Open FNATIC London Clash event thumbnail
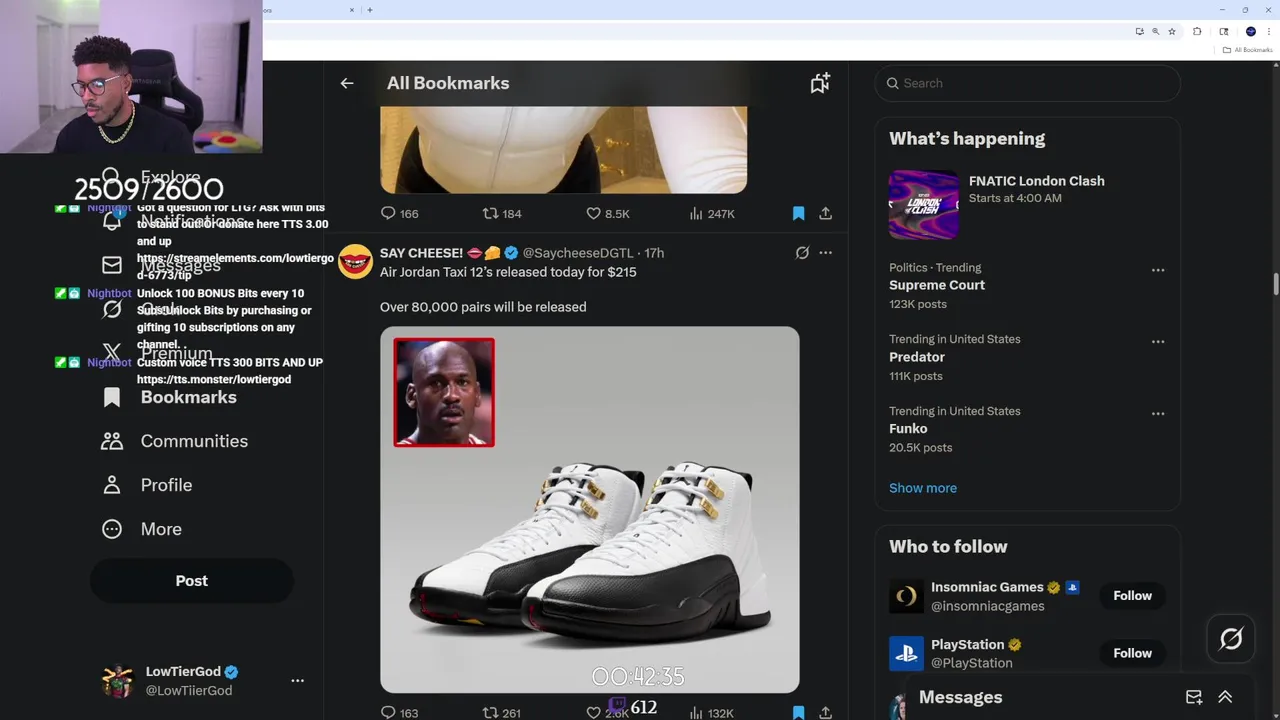 pos(924,205)
